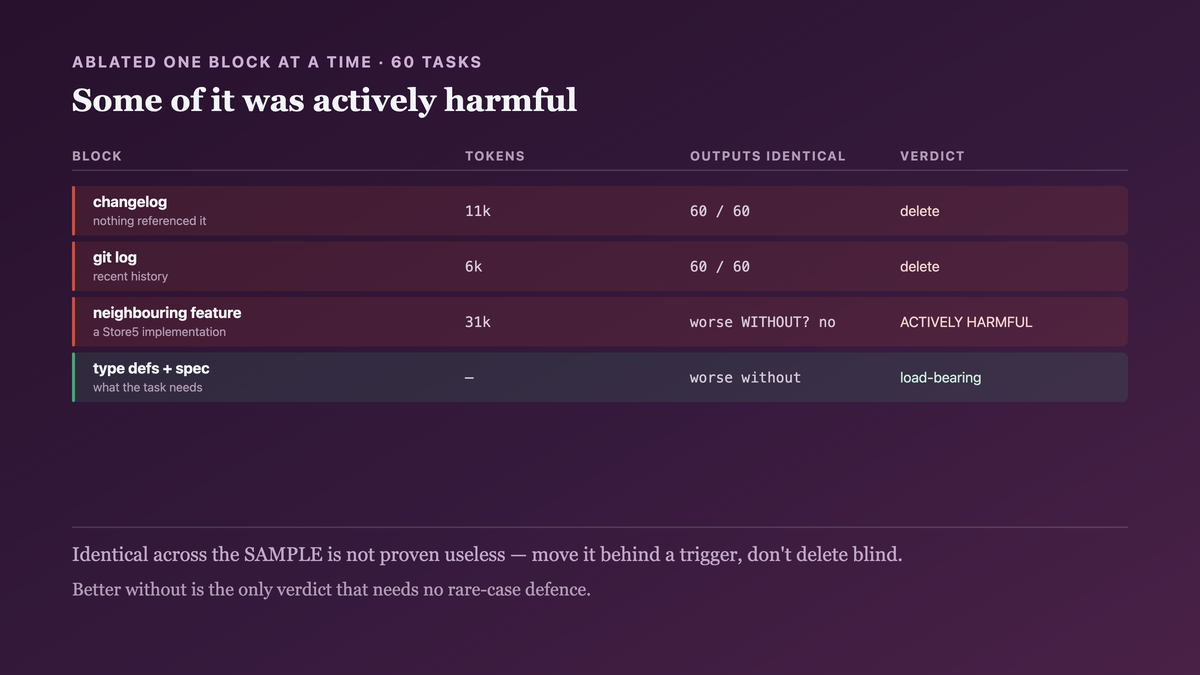Click 'a Store5 implementation' subtitle
Image resolution: width=1200 pixels, height=675 pixels.
[x=160, y=332]
